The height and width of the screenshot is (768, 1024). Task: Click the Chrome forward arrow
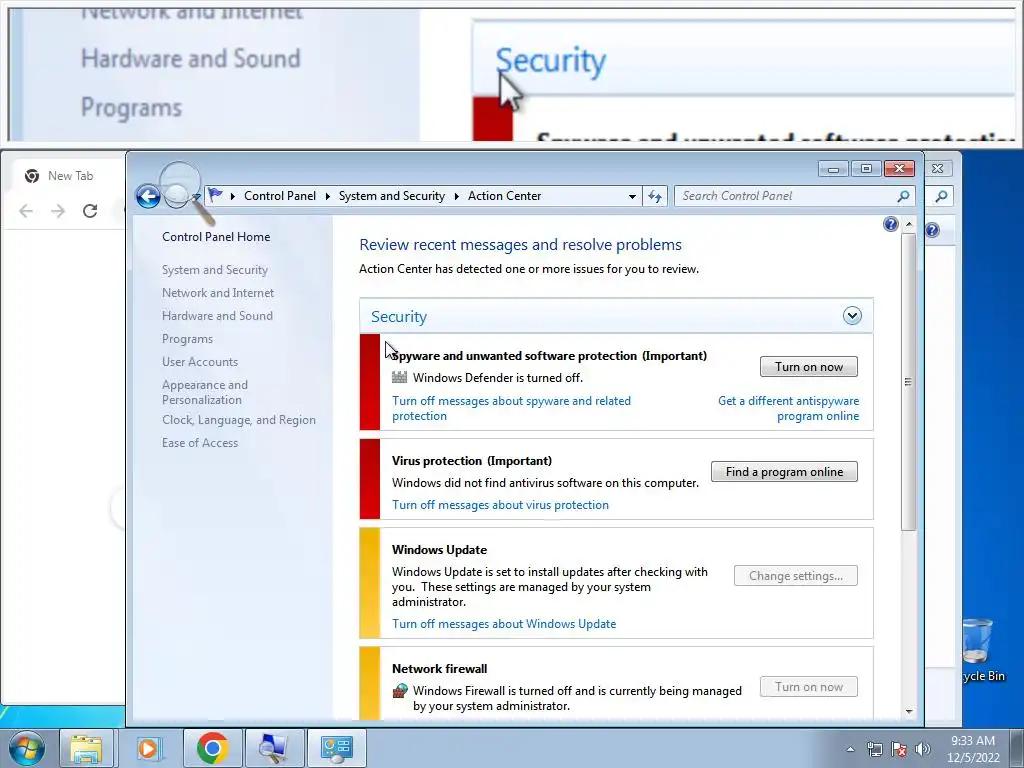[58, 211]
